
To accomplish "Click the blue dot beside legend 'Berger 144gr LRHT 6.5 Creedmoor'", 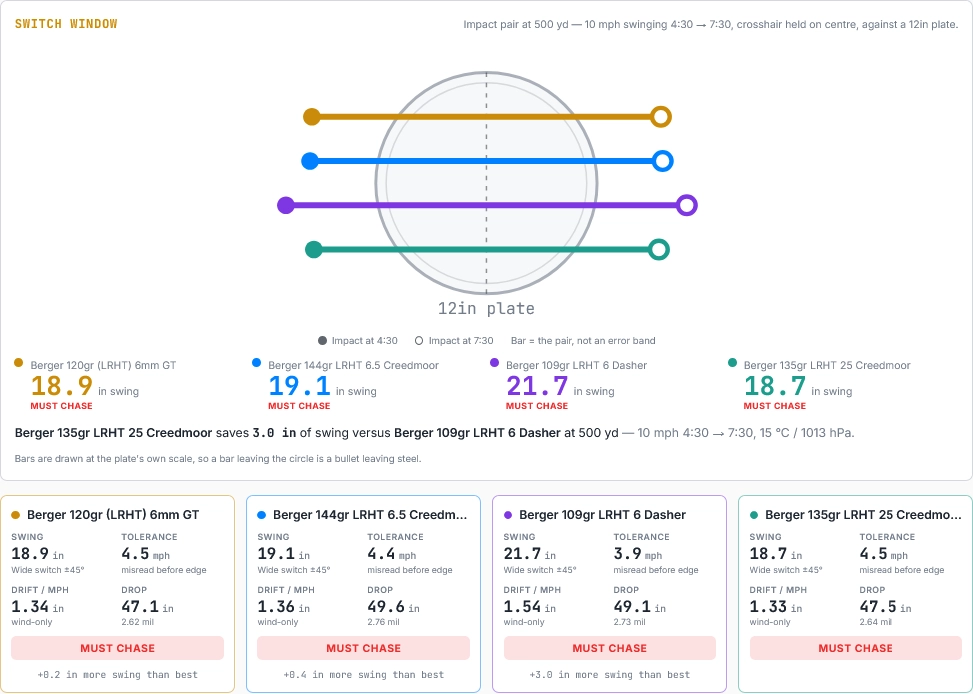I will [256, 363].
